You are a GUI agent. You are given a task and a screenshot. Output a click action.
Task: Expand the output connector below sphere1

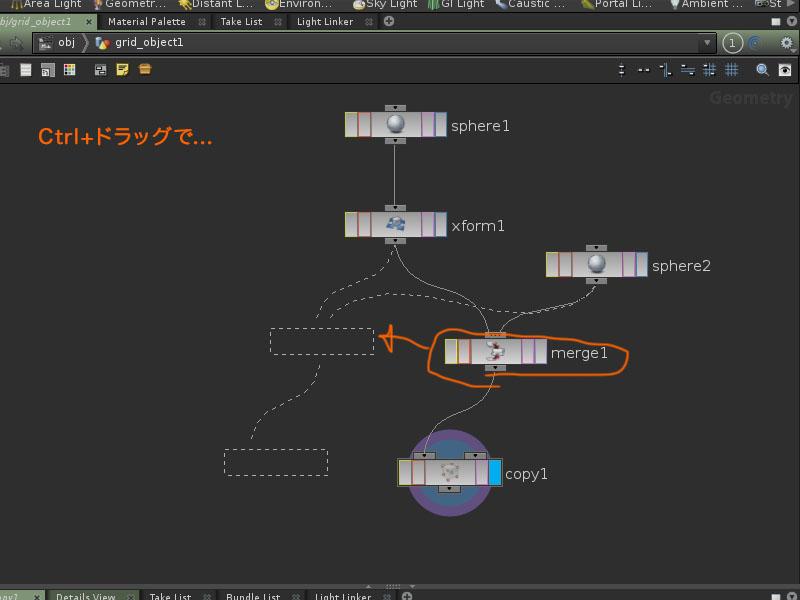coord(395,142)
